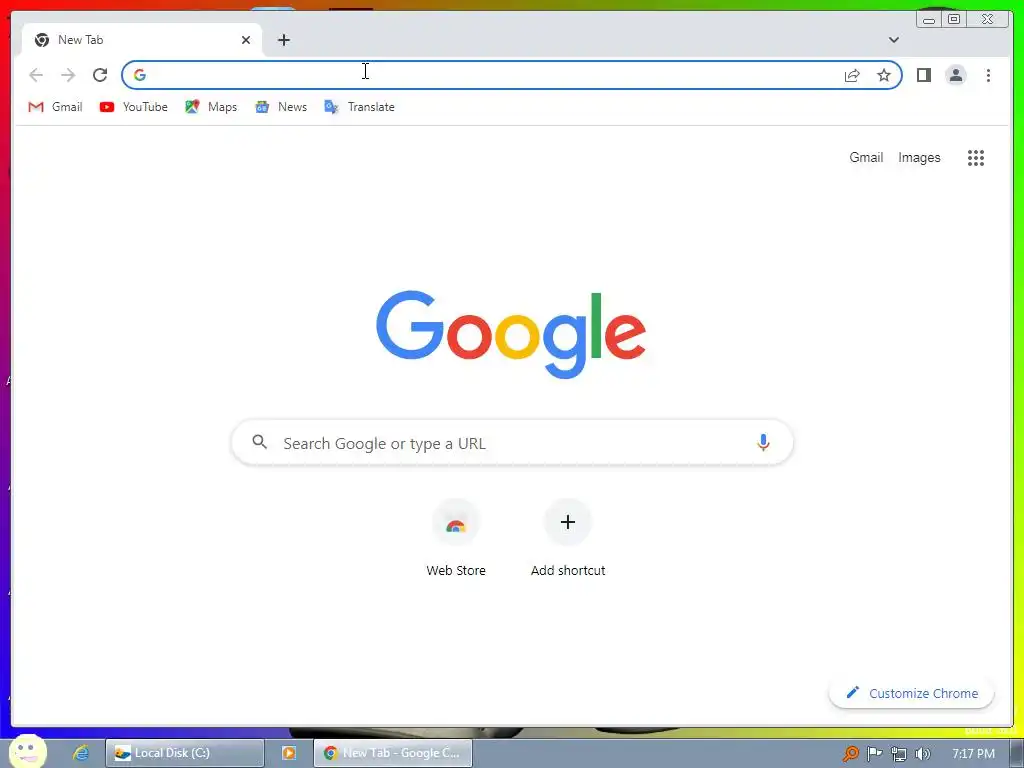Reload the page with the refresh icon
The width and height of the screenshot is (1024, 768).
point(100,75)
